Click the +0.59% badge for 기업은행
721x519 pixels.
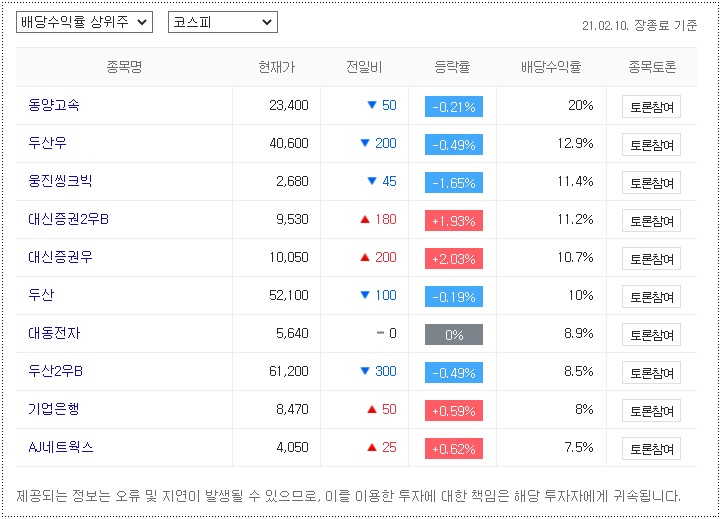[x=454, y=411]
